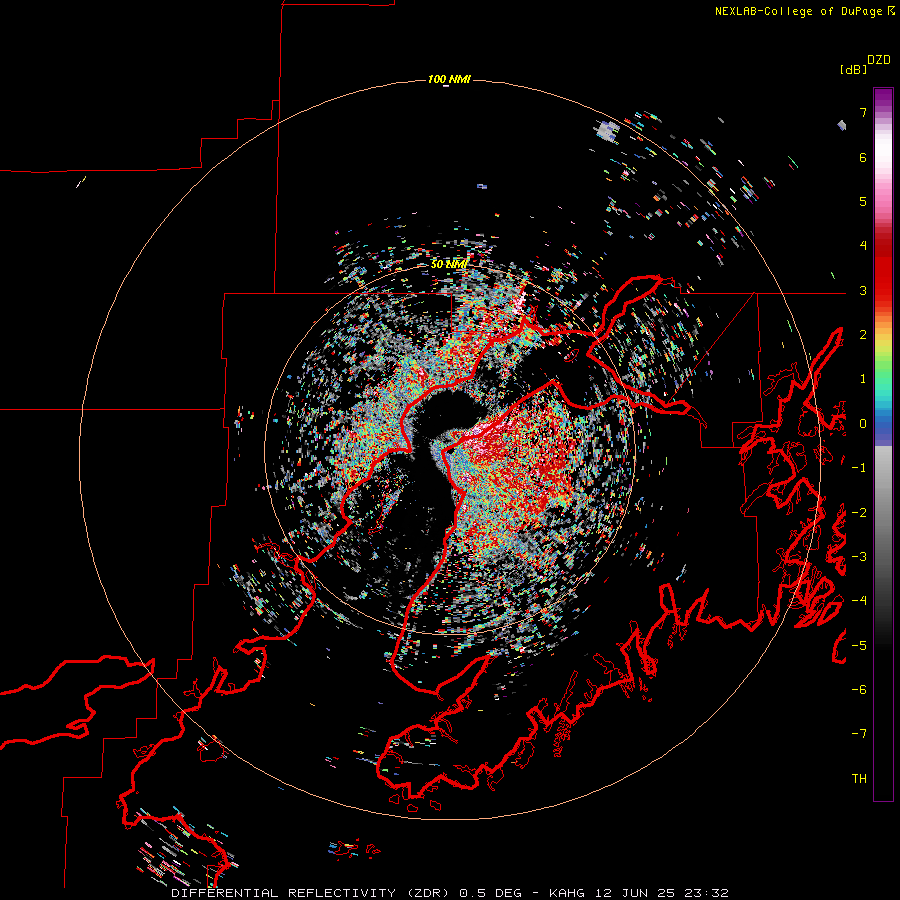The width and height of the screenshot is (900, 900).
Task: Click the 4 value on the dB scale
Action: (x=863, y=246)
